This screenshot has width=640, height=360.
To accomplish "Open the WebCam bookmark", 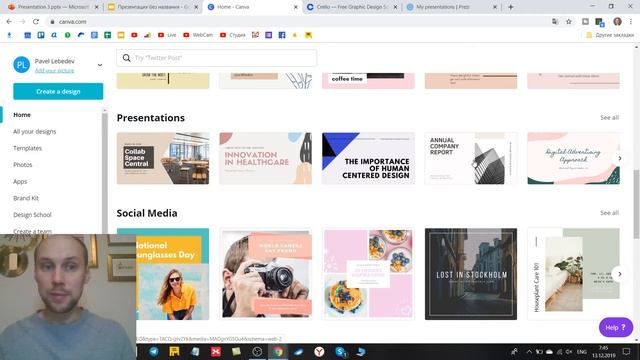I will (198, 35).
